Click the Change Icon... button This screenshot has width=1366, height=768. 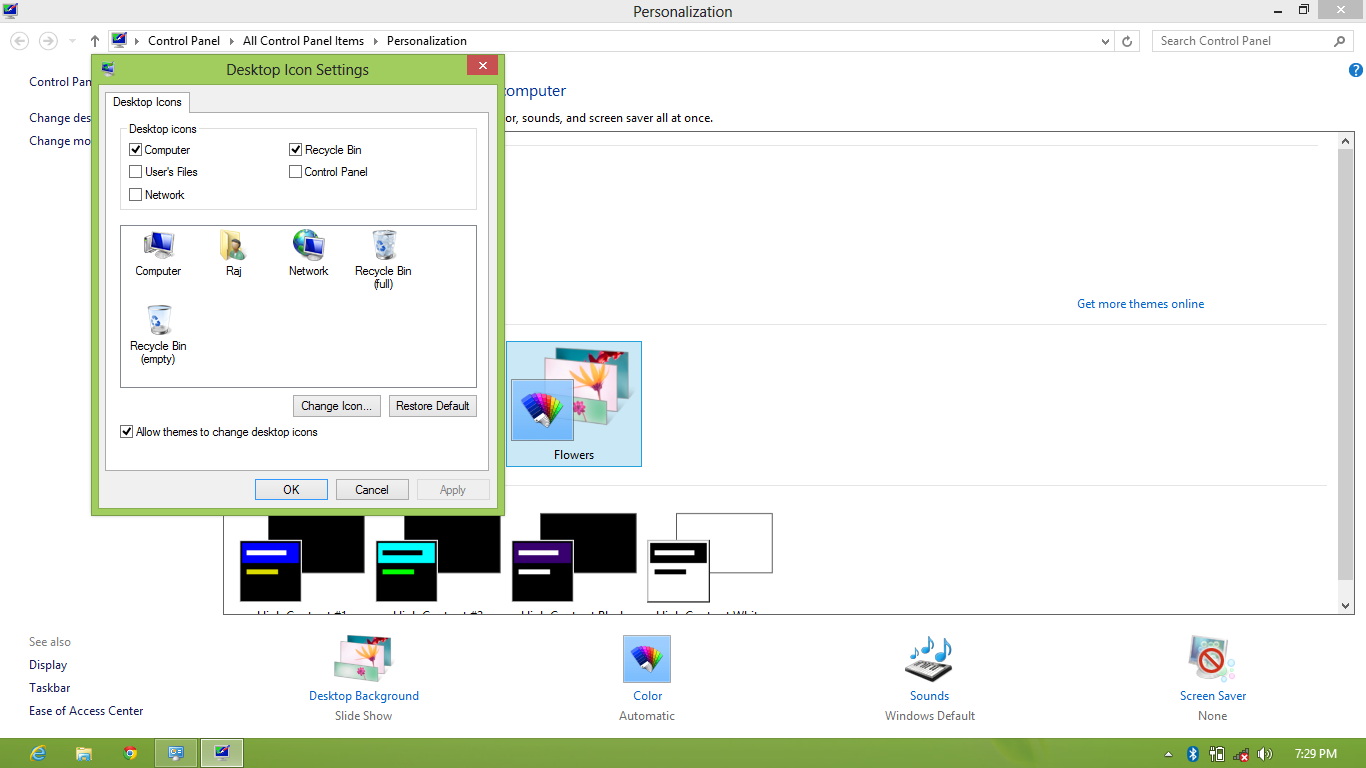tap(337, 406)
